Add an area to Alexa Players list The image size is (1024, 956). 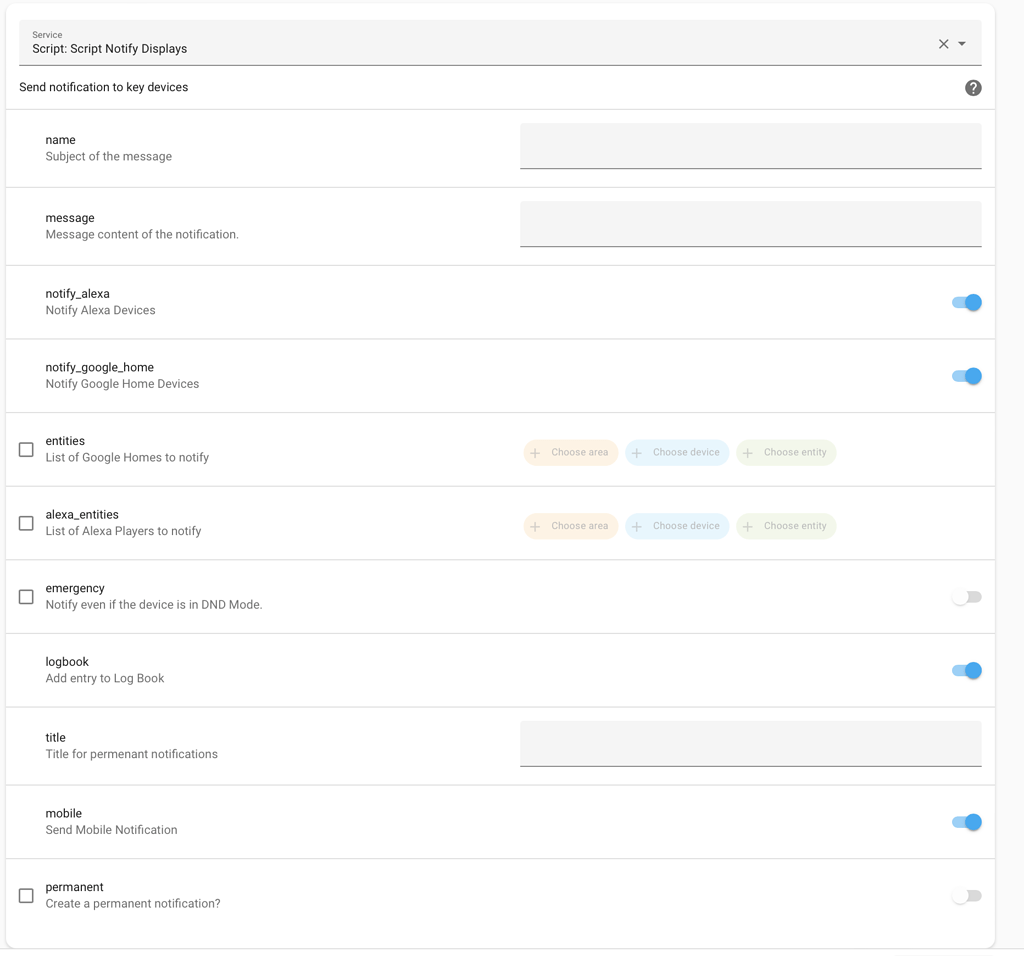570,525
